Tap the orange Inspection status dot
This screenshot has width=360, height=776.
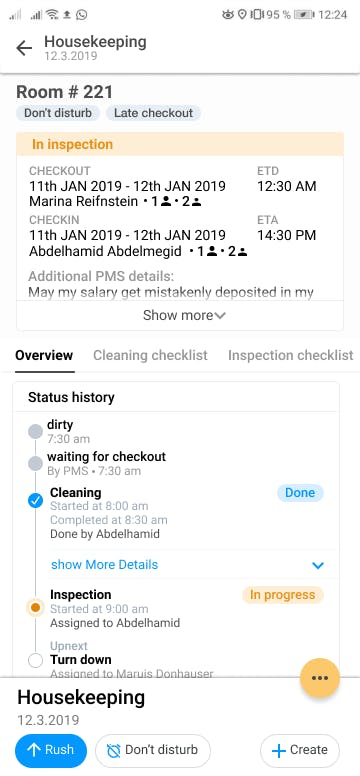[35, 607]
